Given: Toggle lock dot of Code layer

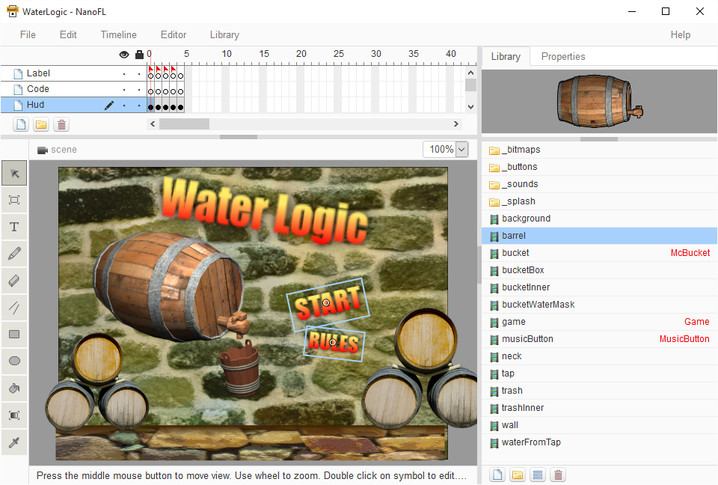Looking at the screenshot, I should pyautogui.click(x=139, y=89).
